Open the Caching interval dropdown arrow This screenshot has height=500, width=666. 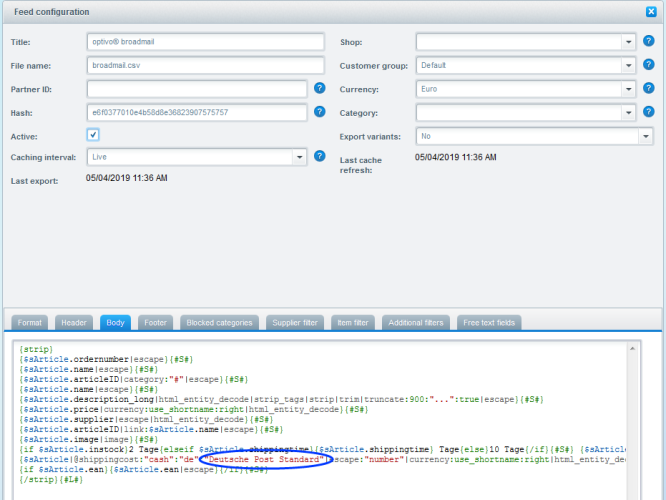(299, 157)
